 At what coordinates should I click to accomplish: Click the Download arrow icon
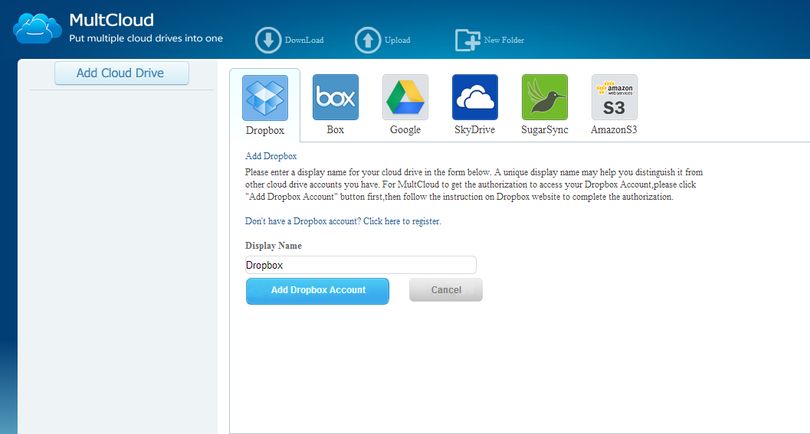click(x=268, y=40)
